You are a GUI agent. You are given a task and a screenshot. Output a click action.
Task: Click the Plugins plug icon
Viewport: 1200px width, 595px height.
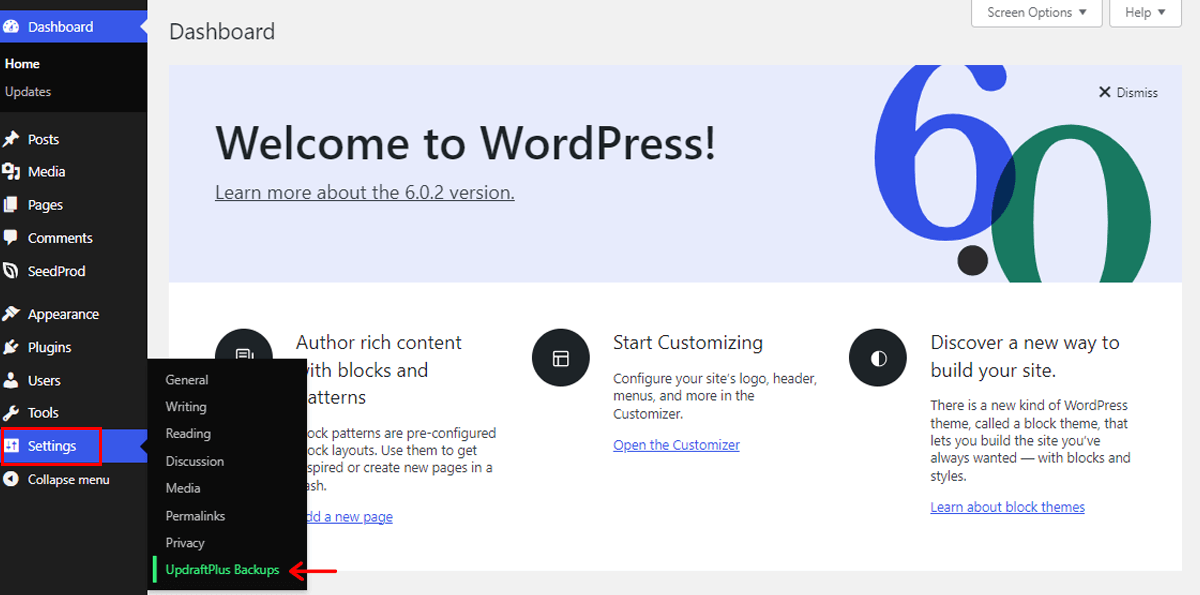(11, 347)
